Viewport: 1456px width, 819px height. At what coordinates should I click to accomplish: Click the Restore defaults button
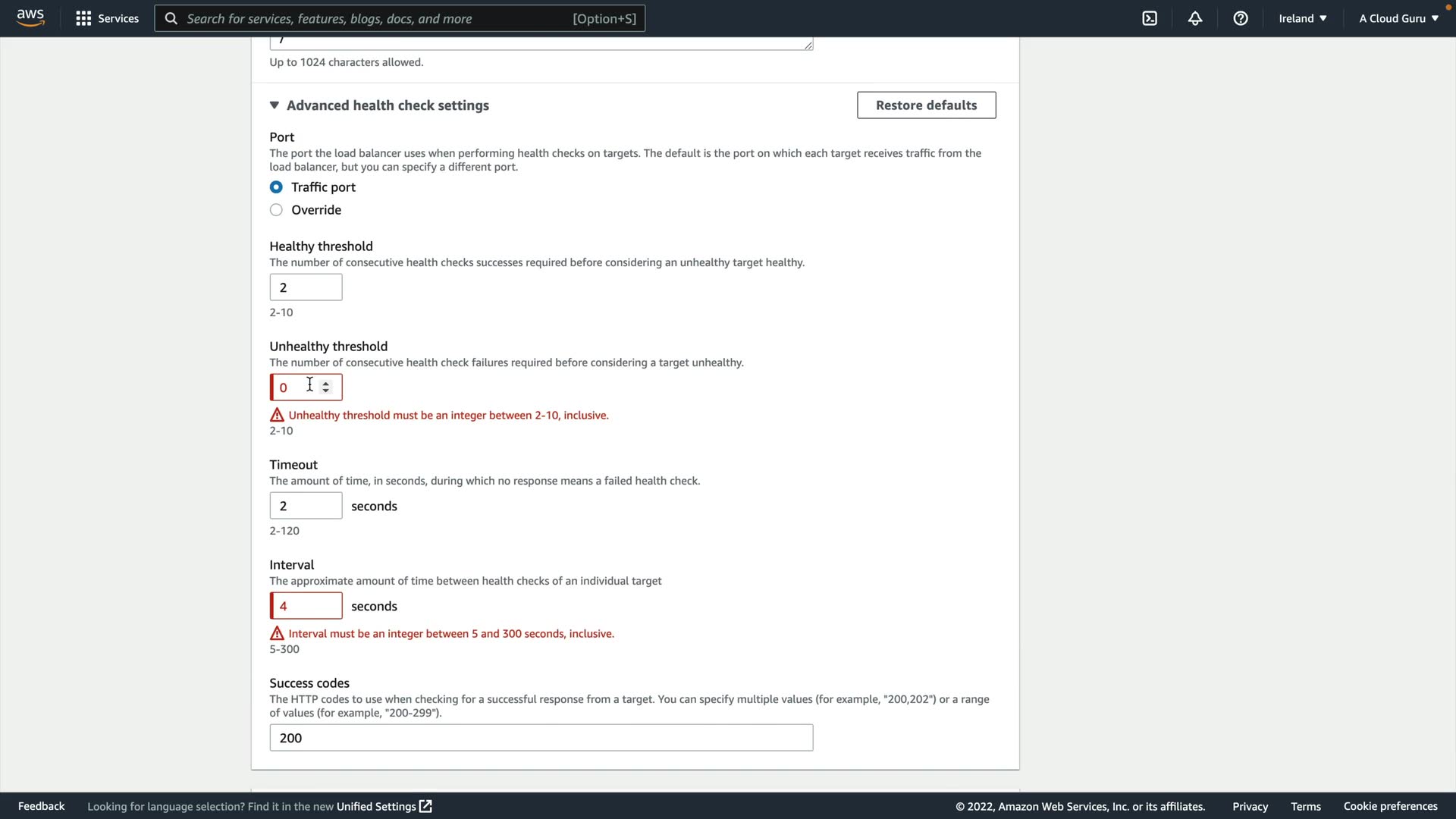[926, 105]
